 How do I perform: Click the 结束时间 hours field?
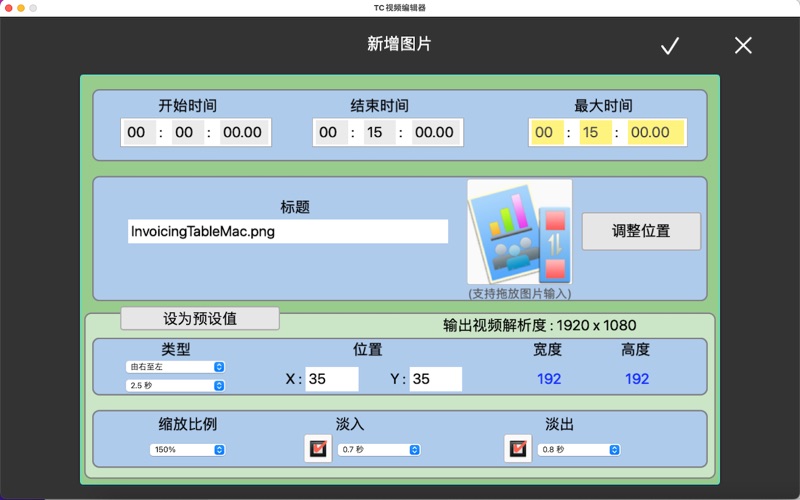pyautogui.click(x=331, y=133)
